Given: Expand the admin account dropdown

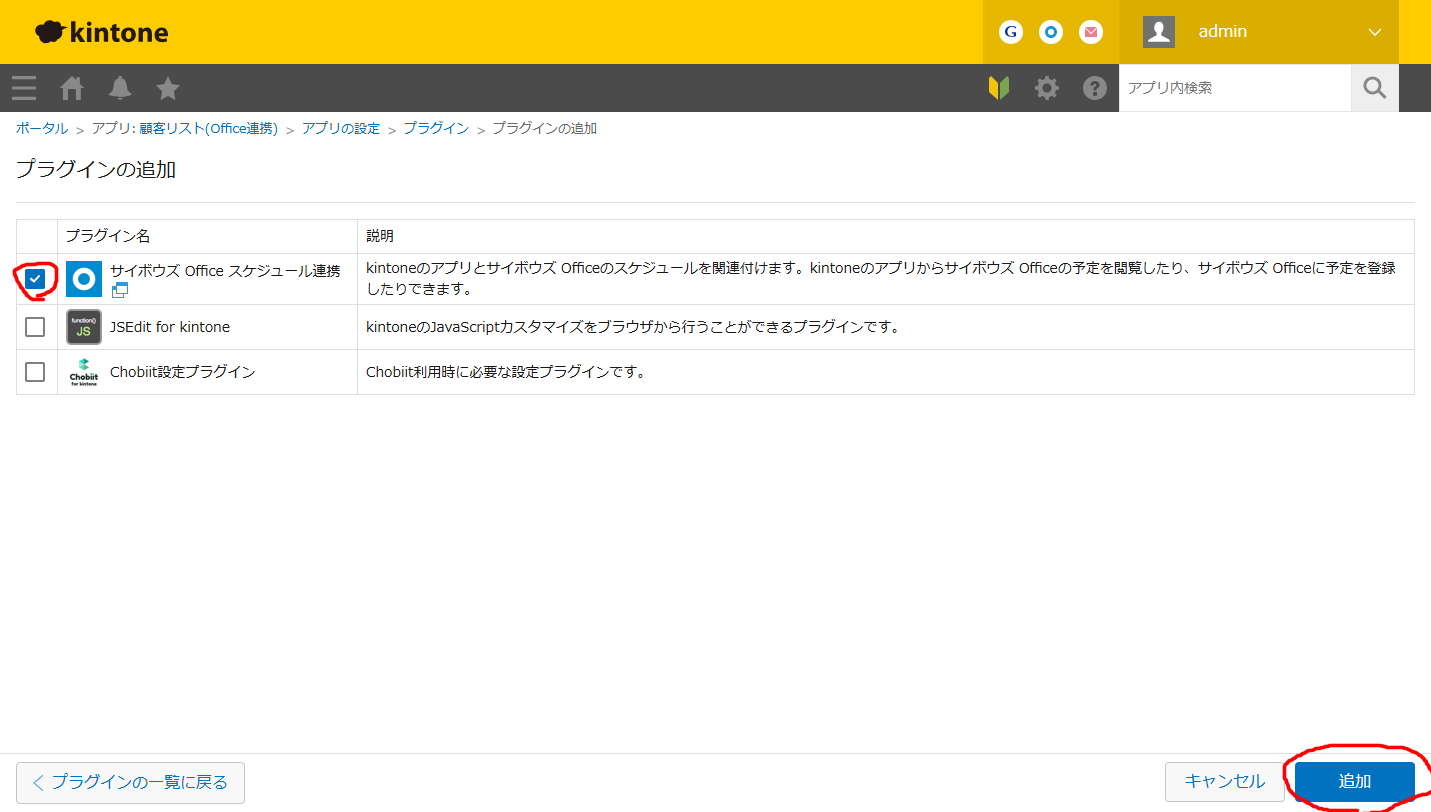Looking at the screenshot, I should [1374, 31].
